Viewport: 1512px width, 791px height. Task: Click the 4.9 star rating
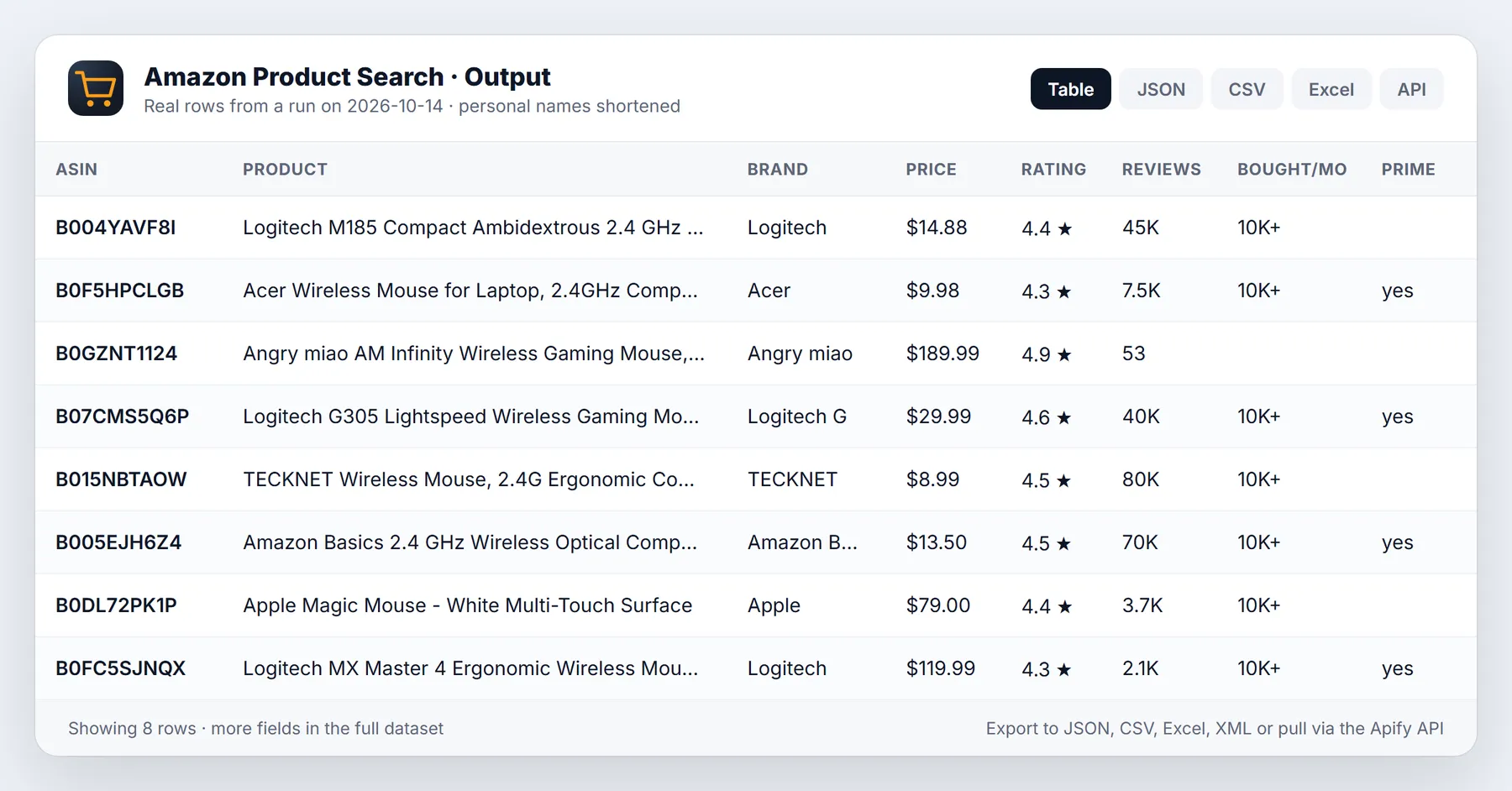click(x=1047, y=354)
